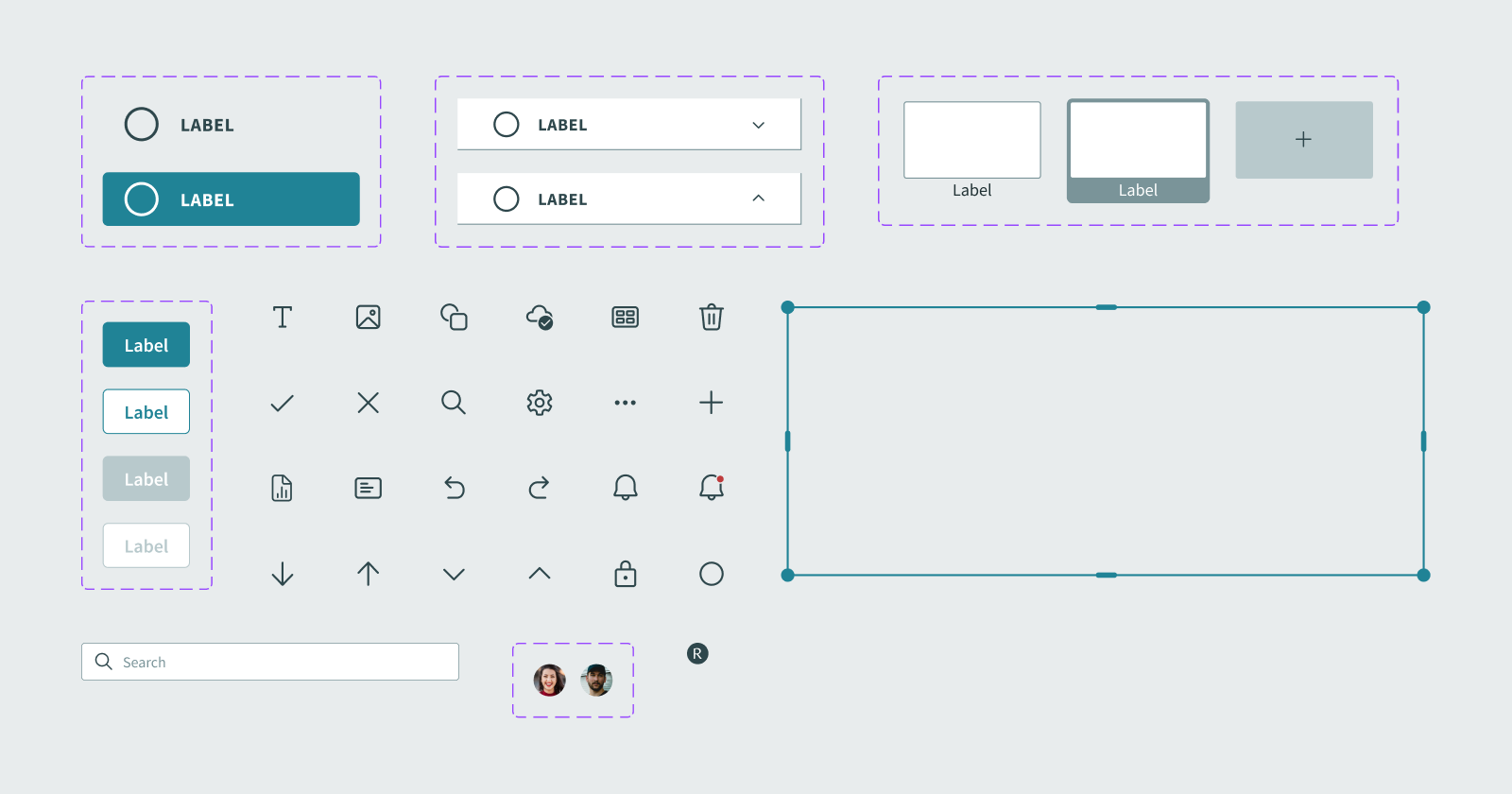Screen dimensions: 1512x794
Task: Click the top-left corner handle of selection frame
Action: coord(788,307)
